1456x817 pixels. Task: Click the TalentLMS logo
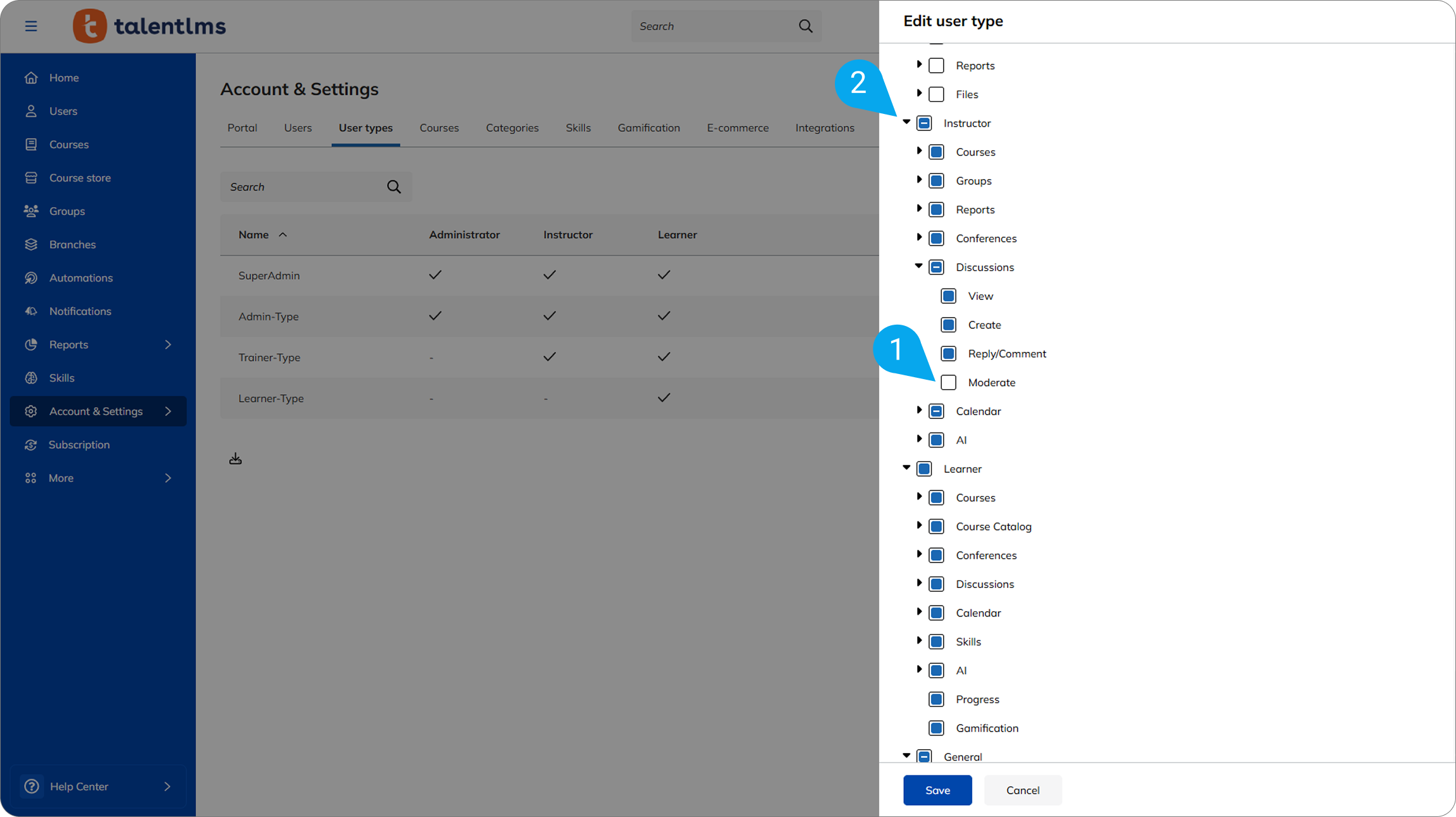tap(149, 26)
